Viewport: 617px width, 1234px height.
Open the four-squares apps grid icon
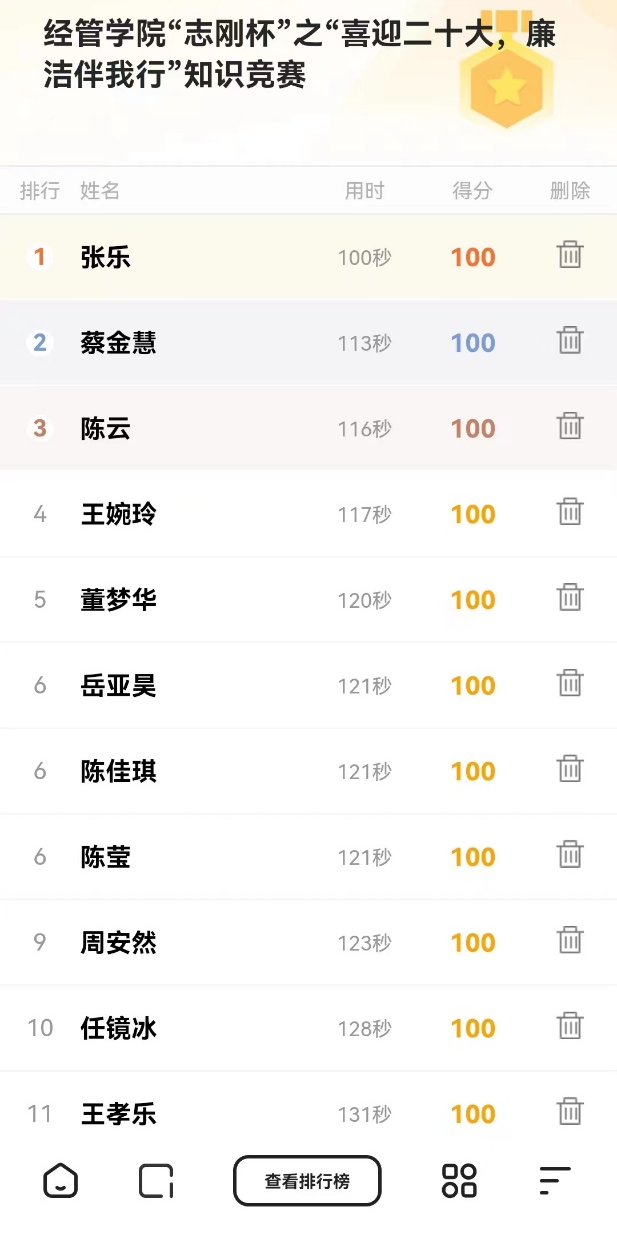pos(459,1181)
